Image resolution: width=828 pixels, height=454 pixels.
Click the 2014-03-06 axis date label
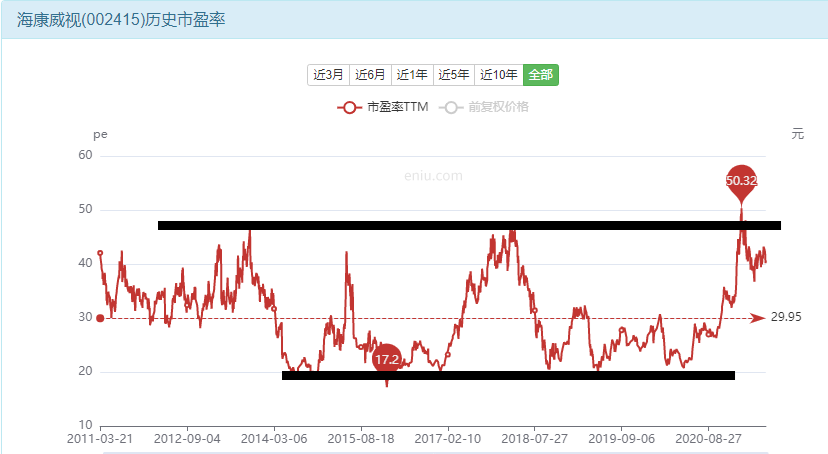point(274,439)
